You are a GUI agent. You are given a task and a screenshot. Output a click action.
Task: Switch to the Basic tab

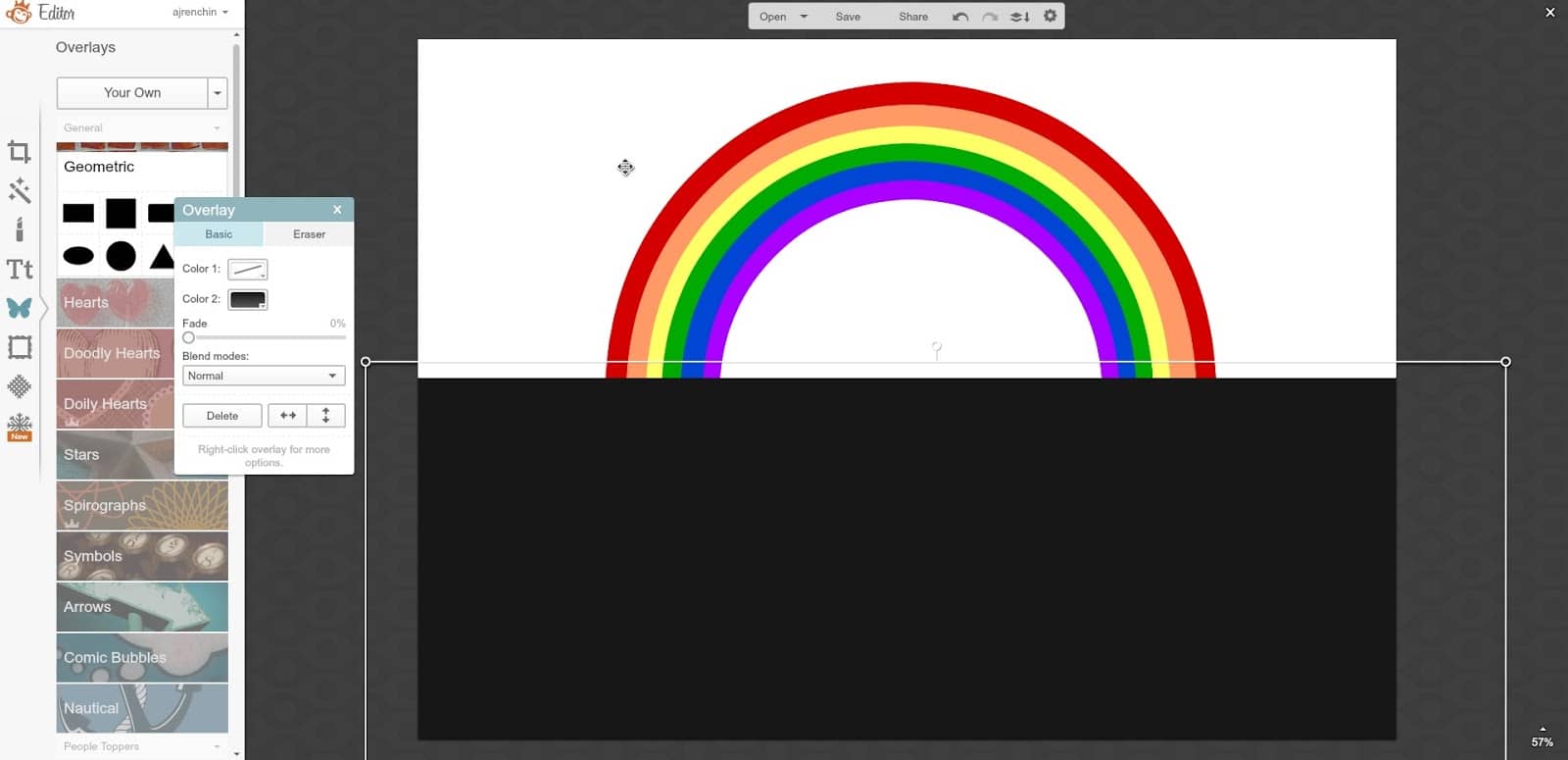[219, 234]
